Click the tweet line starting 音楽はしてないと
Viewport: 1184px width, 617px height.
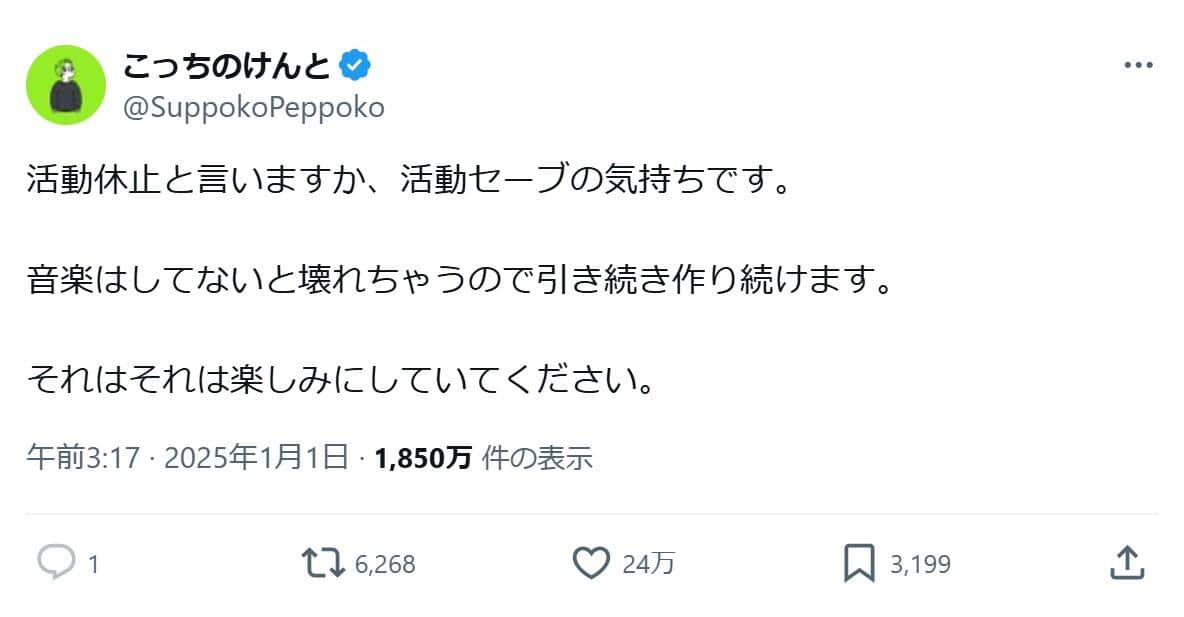[x=459, y=281]
